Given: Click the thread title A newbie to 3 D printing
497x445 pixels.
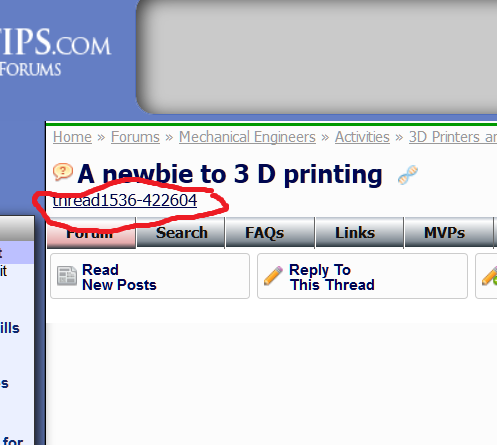Looking at the screenshot, I should pyautogui.click(x=230, y=174).
